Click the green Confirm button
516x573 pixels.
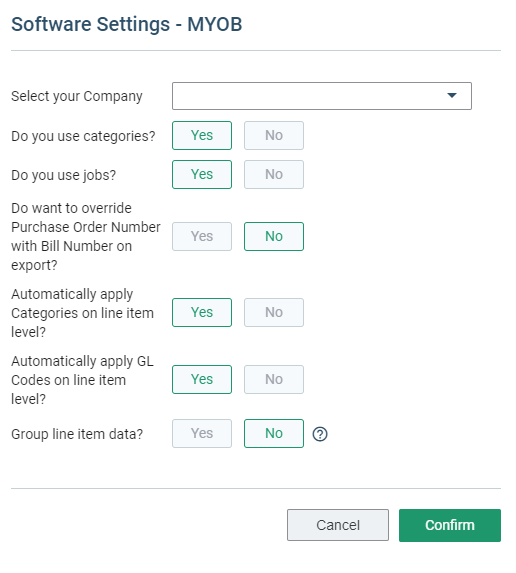pyautogui.click(x=450, y=525)
